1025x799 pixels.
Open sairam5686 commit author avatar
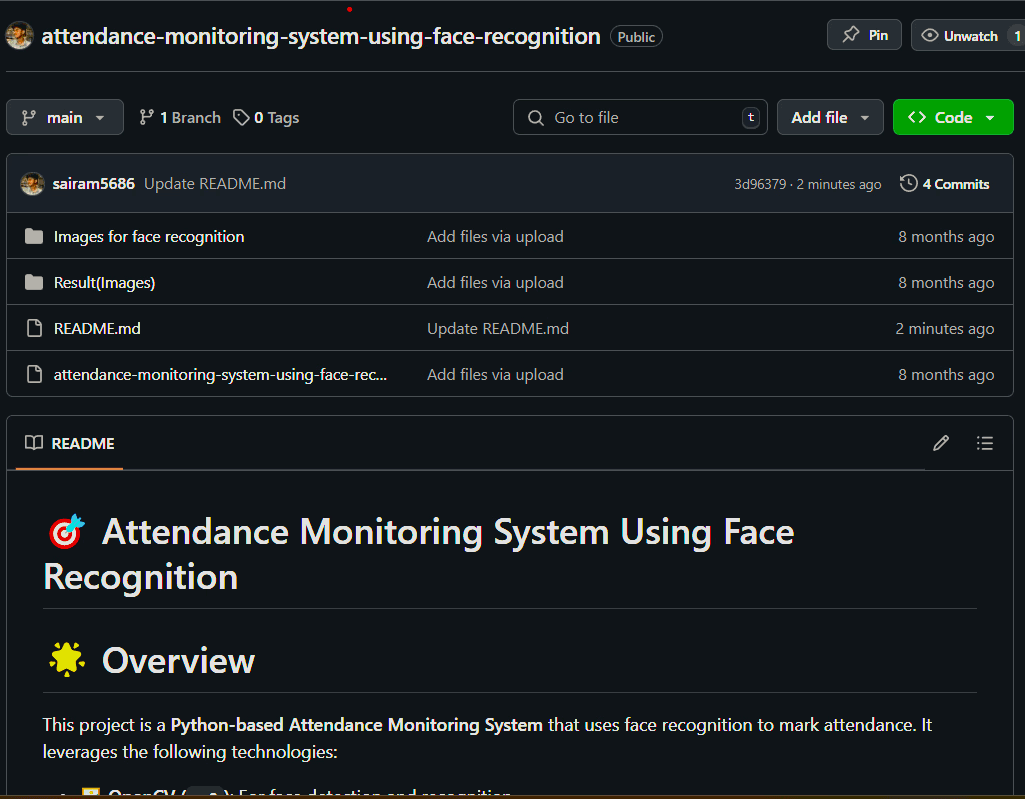coord(32,184)
